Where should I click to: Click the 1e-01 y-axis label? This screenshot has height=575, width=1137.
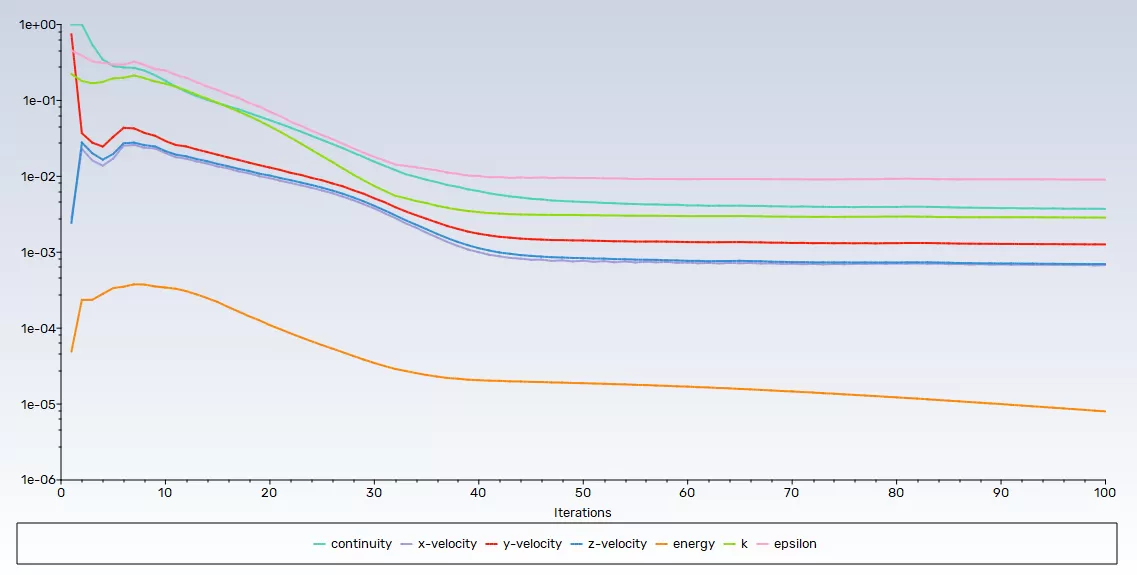(x=40, y=101)
